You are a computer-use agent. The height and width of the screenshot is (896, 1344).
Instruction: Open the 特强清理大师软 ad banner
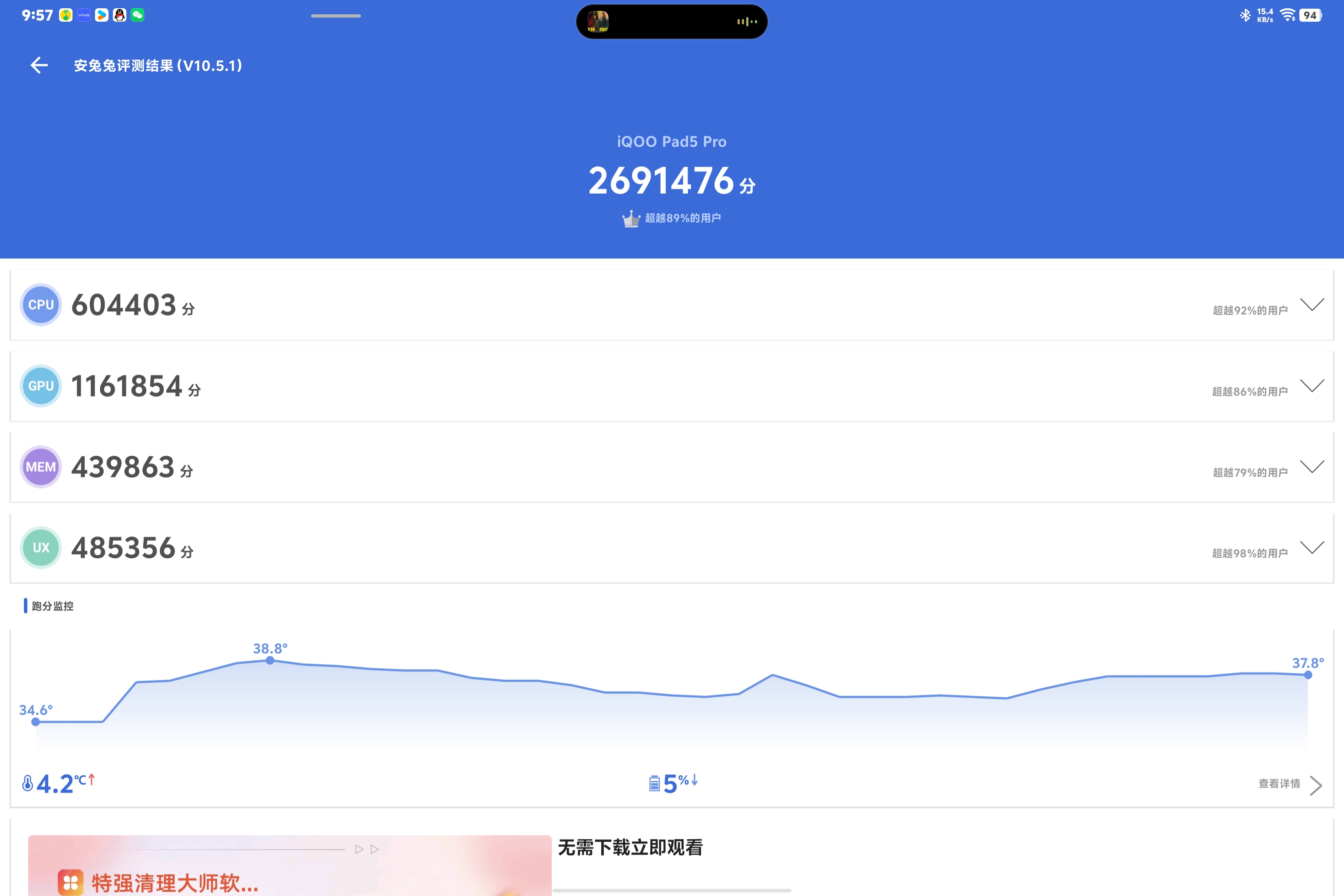click(290, 866)
